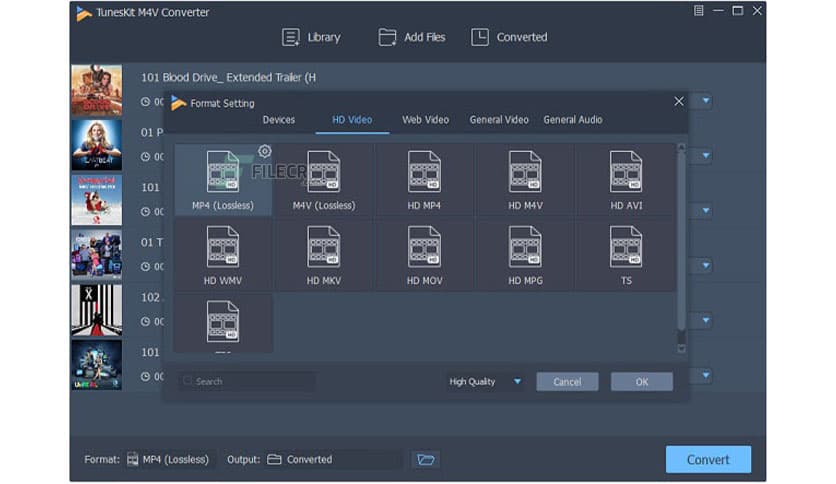Select the format below HD WMV

223,323
